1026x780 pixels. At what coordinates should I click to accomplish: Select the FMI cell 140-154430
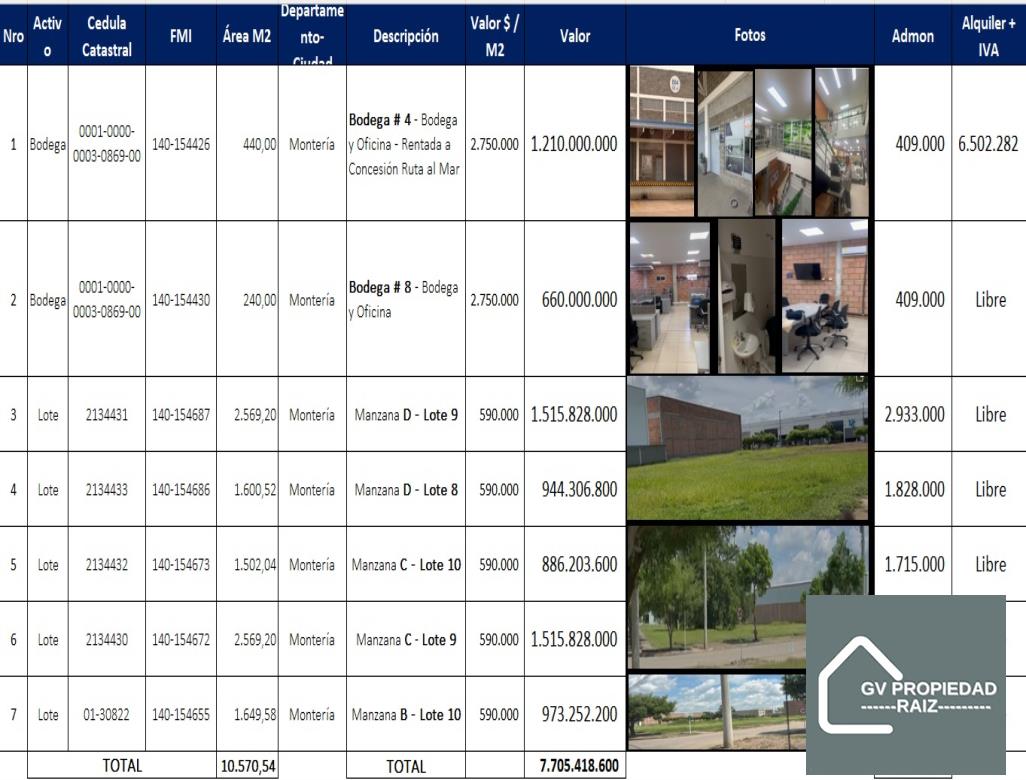pyautogui.click(x=181, y=299)
